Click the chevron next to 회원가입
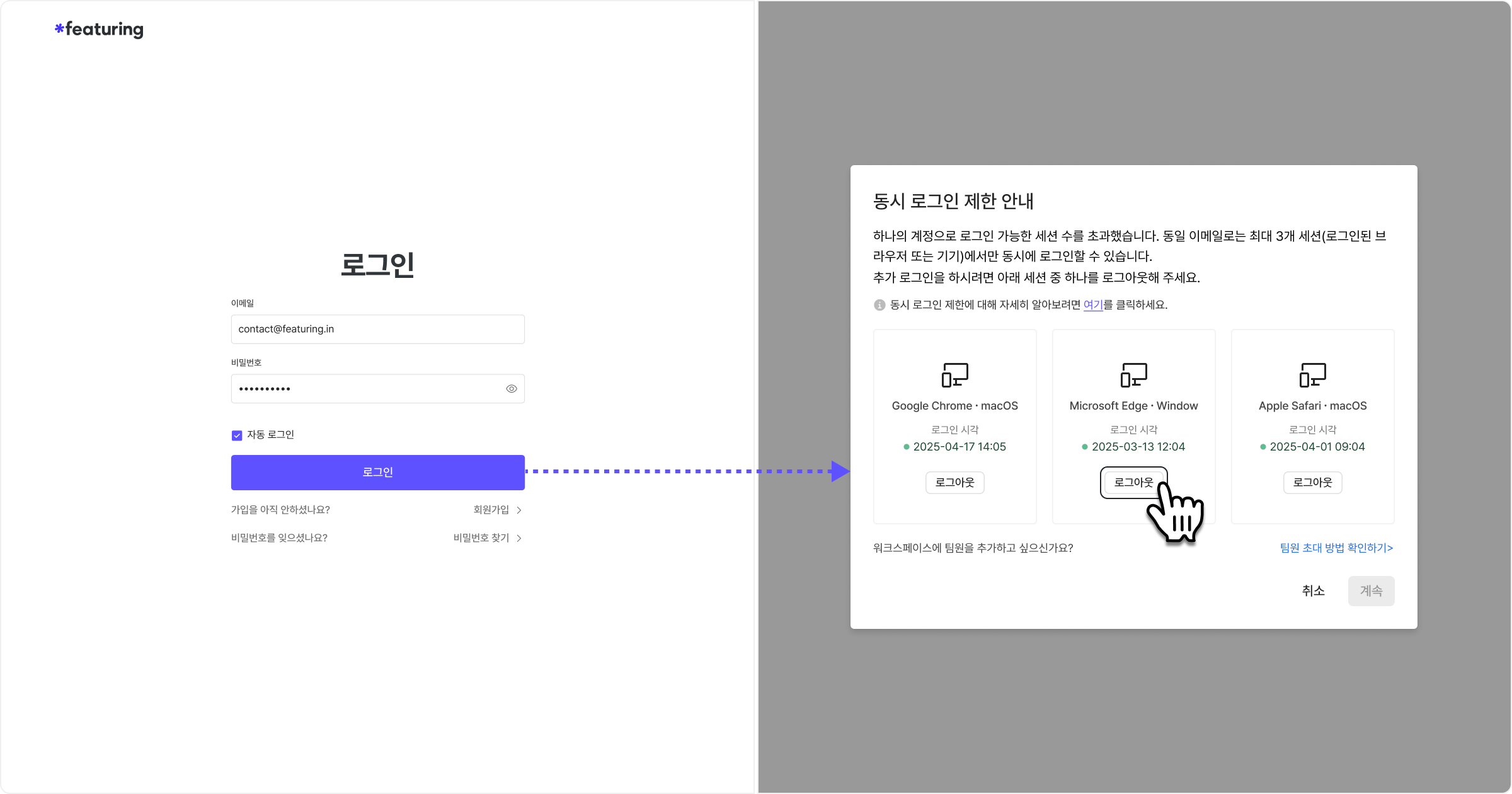The height and width of the screenshot is (794, 1512). click(519, 510)
